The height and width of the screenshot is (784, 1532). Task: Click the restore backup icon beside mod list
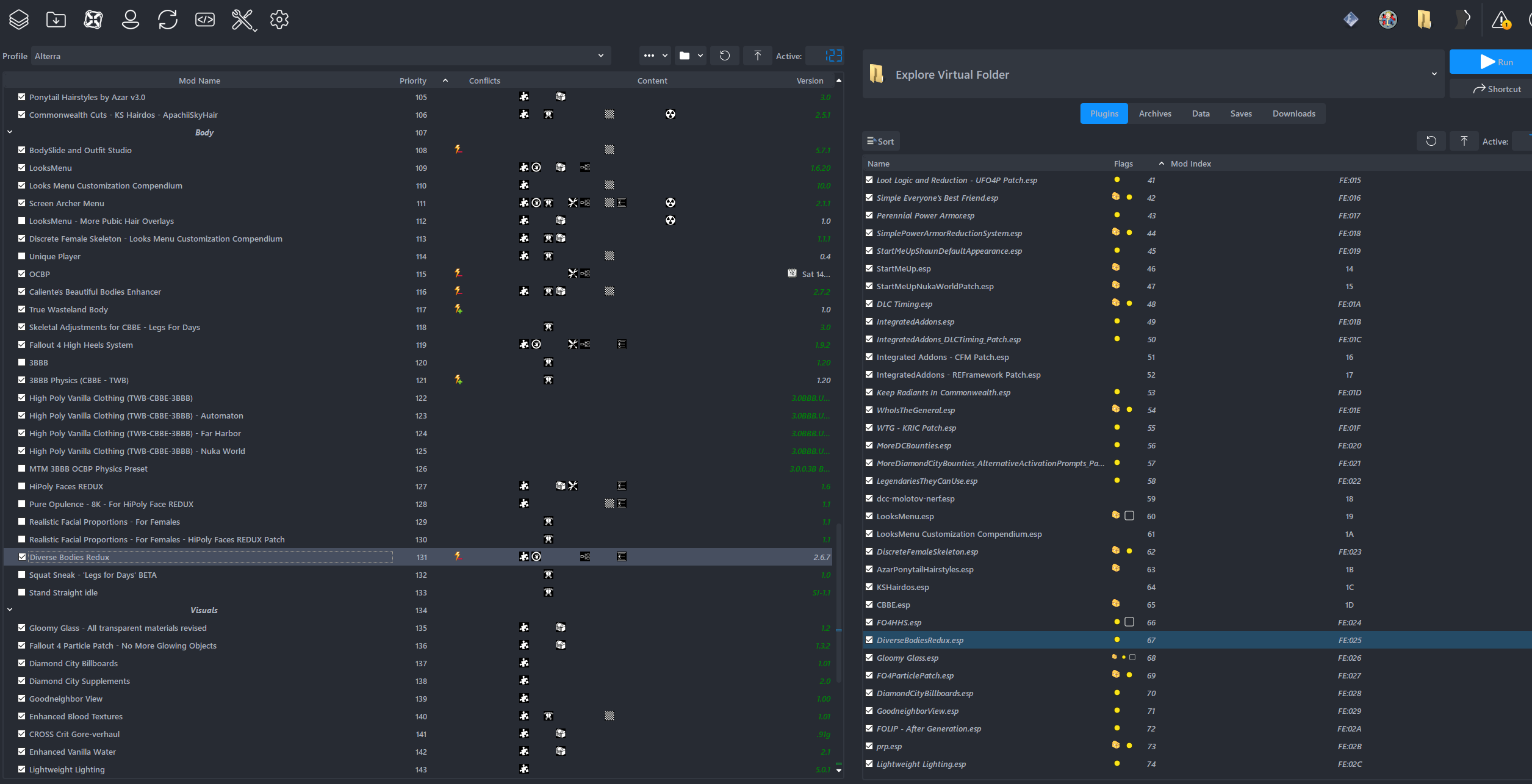point(725,56)
